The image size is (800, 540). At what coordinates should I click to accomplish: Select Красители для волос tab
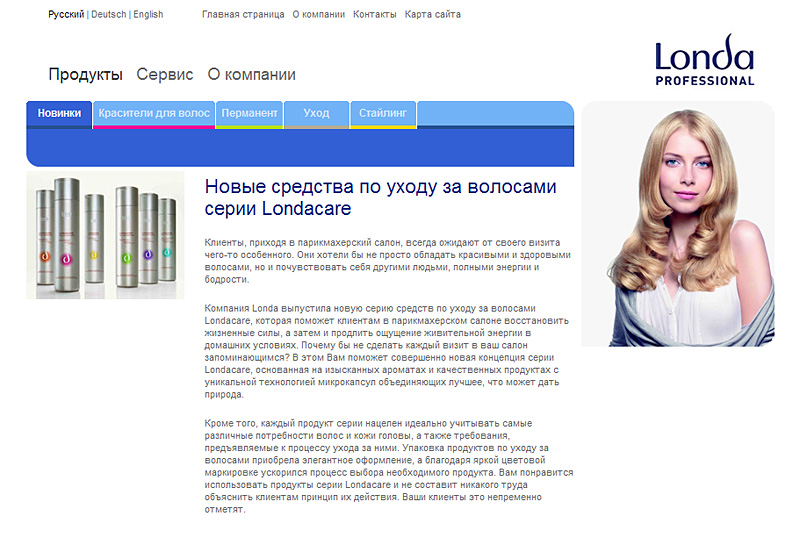[x=154, y=114]
